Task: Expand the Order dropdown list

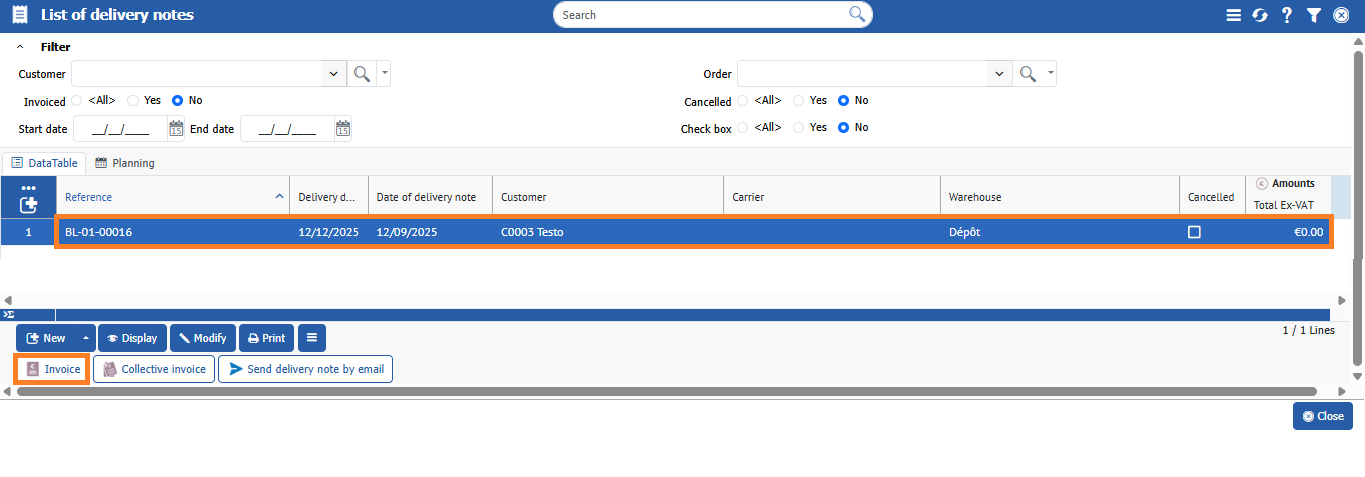Action: (x=999, y=74)
